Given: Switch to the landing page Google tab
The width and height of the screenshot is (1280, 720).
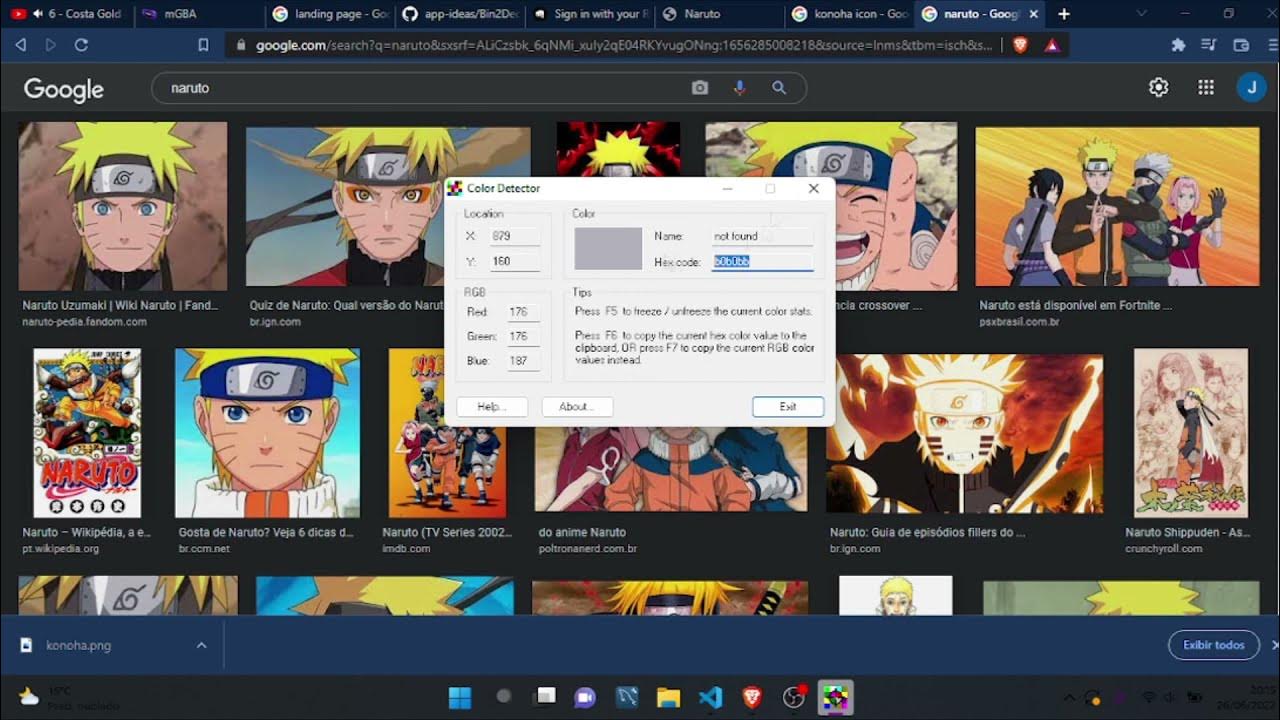Looking at the screenshot, I should [x=330, y=14].
